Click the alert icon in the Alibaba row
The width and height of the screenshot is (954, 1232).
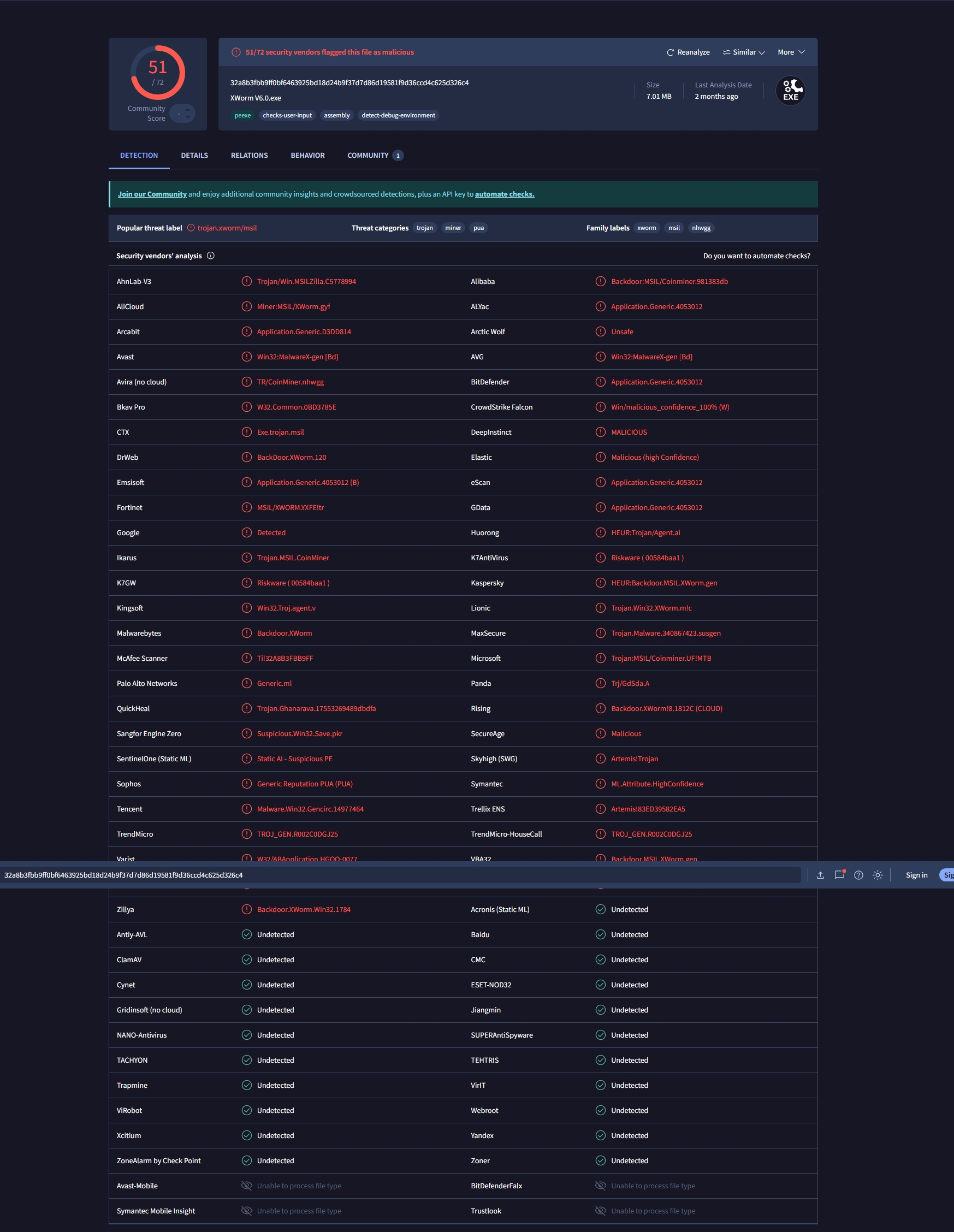pos(601,281)
